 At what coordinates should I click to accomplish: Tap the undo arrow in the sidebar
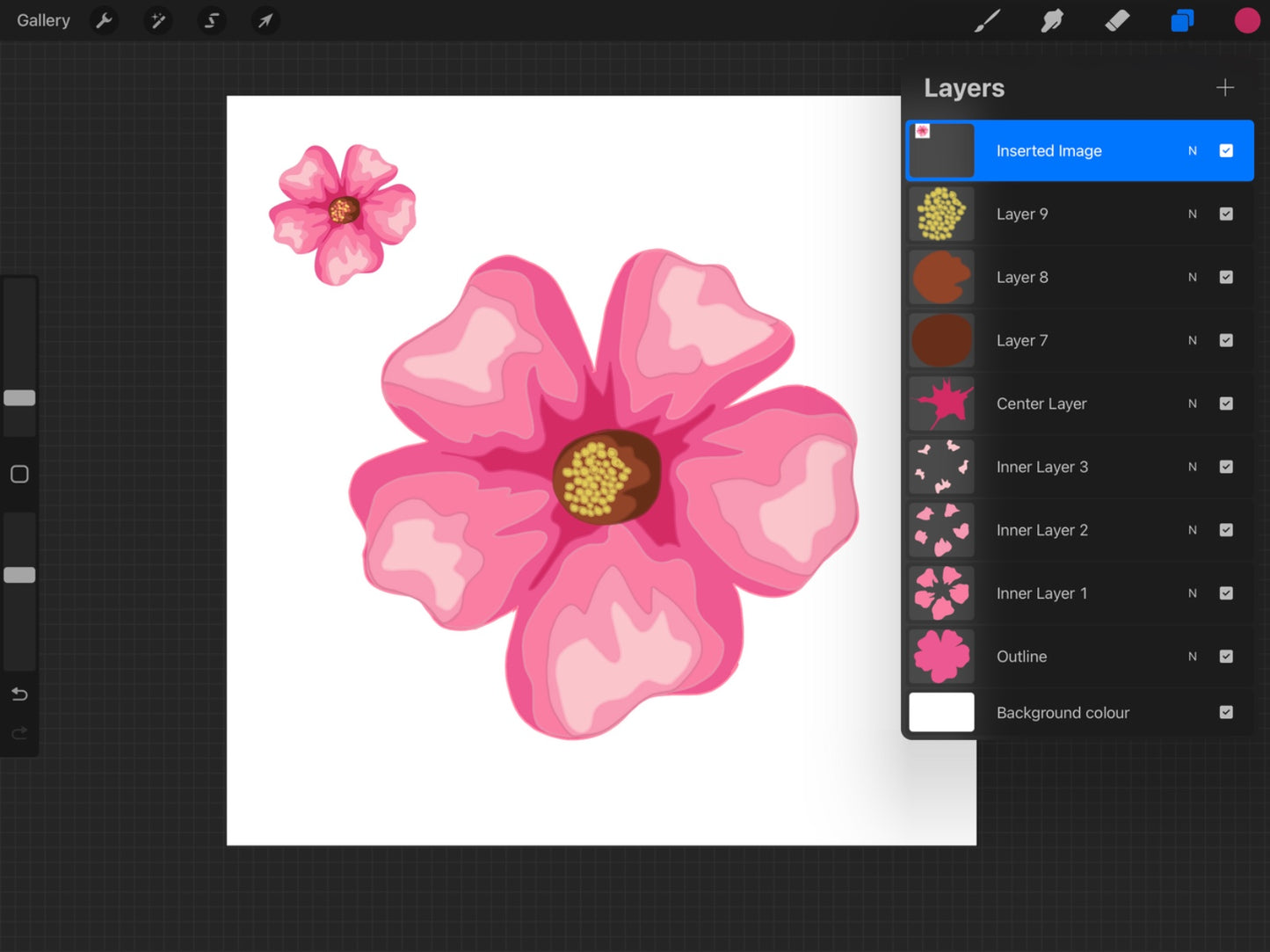click(x=19, y=694)
